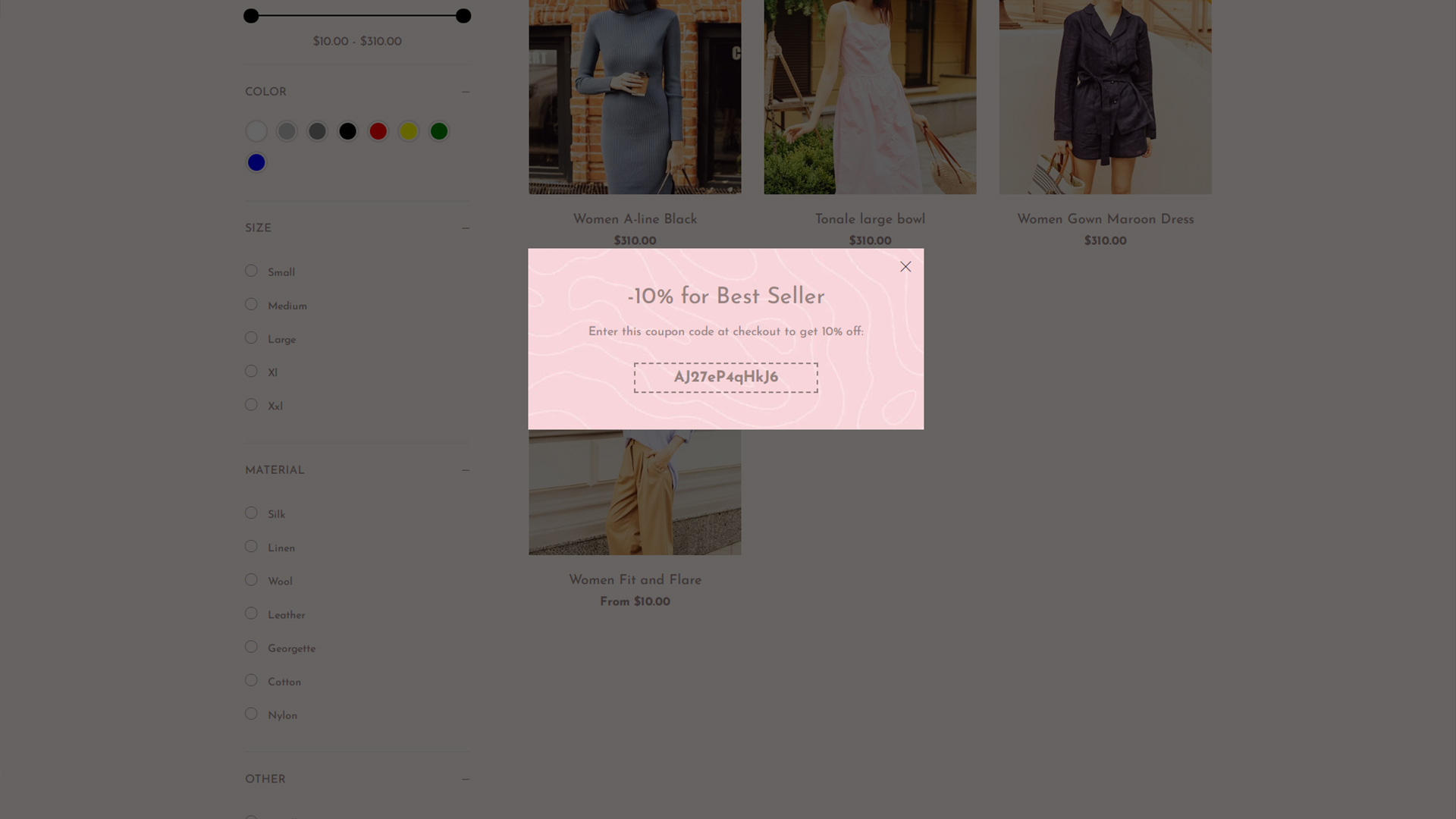Click the dark belted jacket product image
The image size is (1456, 819).
(1105, 97)
